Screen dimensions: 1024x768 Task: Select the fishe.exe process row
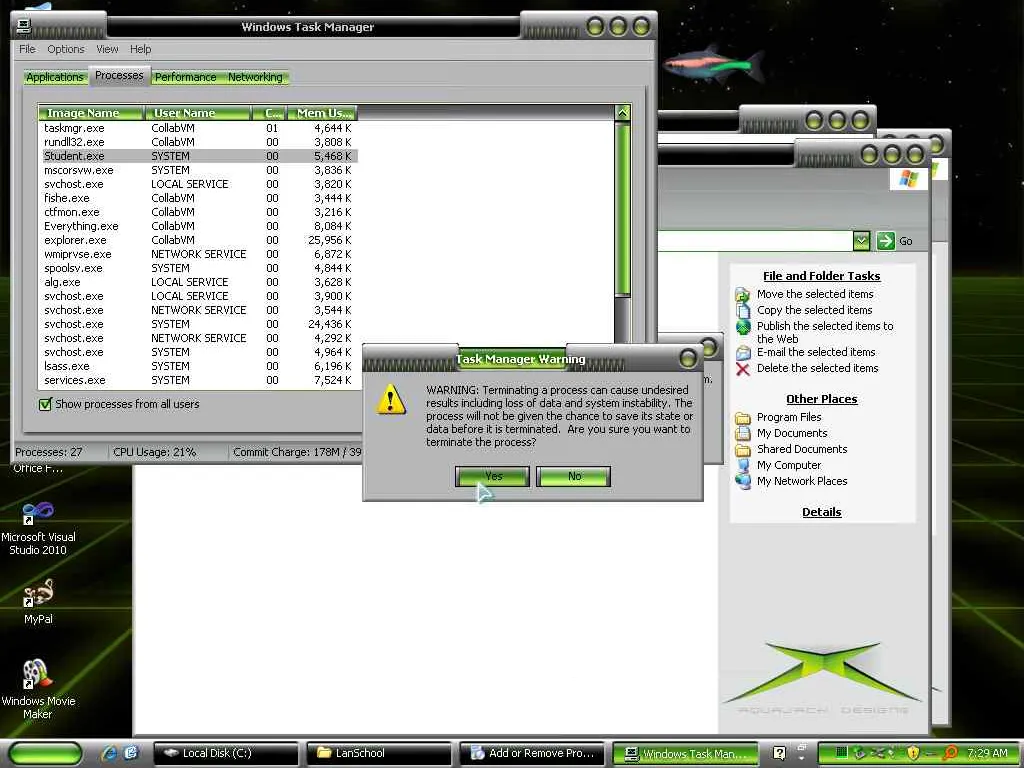198,198
